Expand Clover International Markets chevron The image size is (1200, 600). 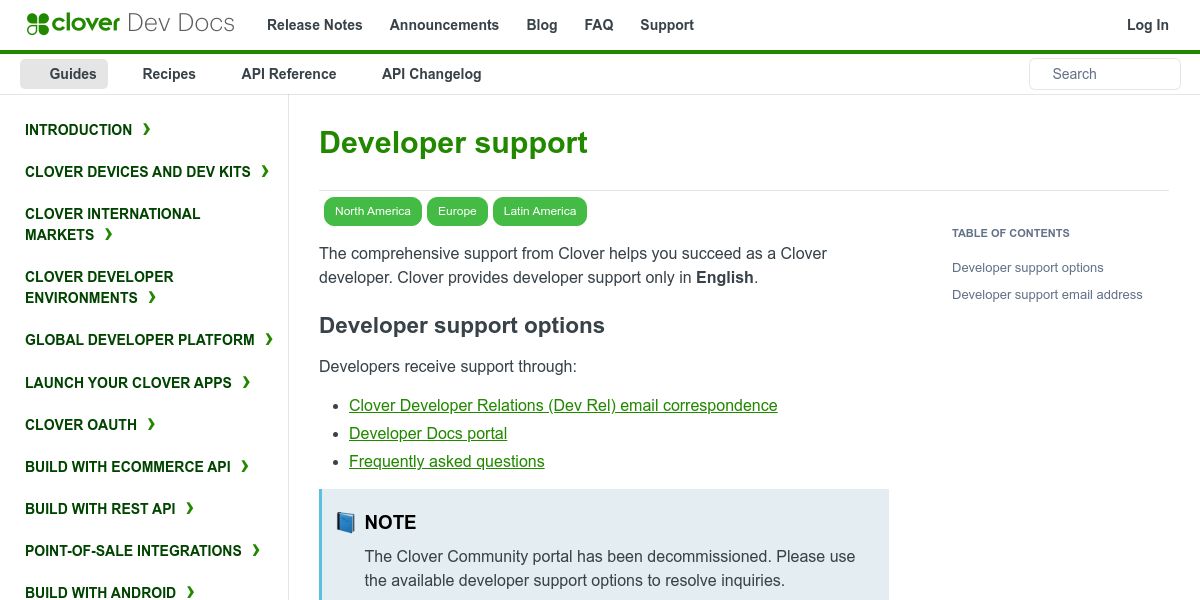pos(108,234)
